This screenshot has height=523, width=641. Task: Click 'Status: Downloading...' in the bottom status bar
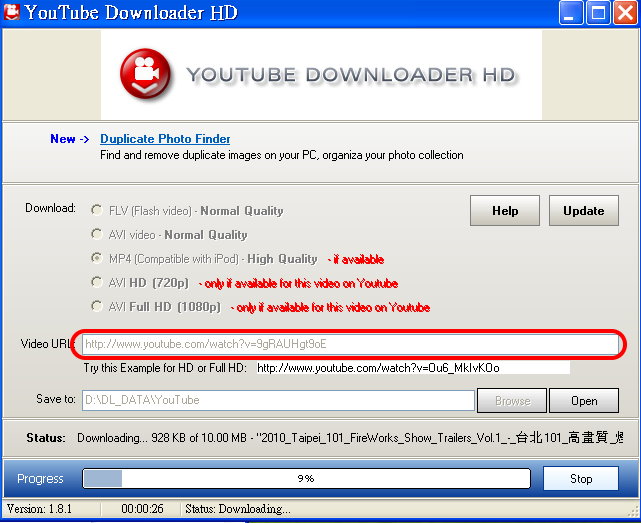[x=238, y=509]
